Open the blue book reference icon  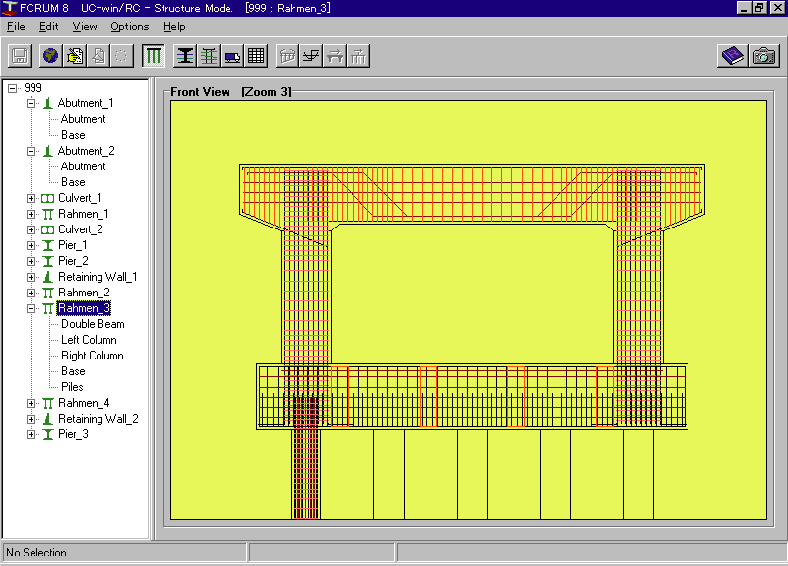click(x=733, y=56)
